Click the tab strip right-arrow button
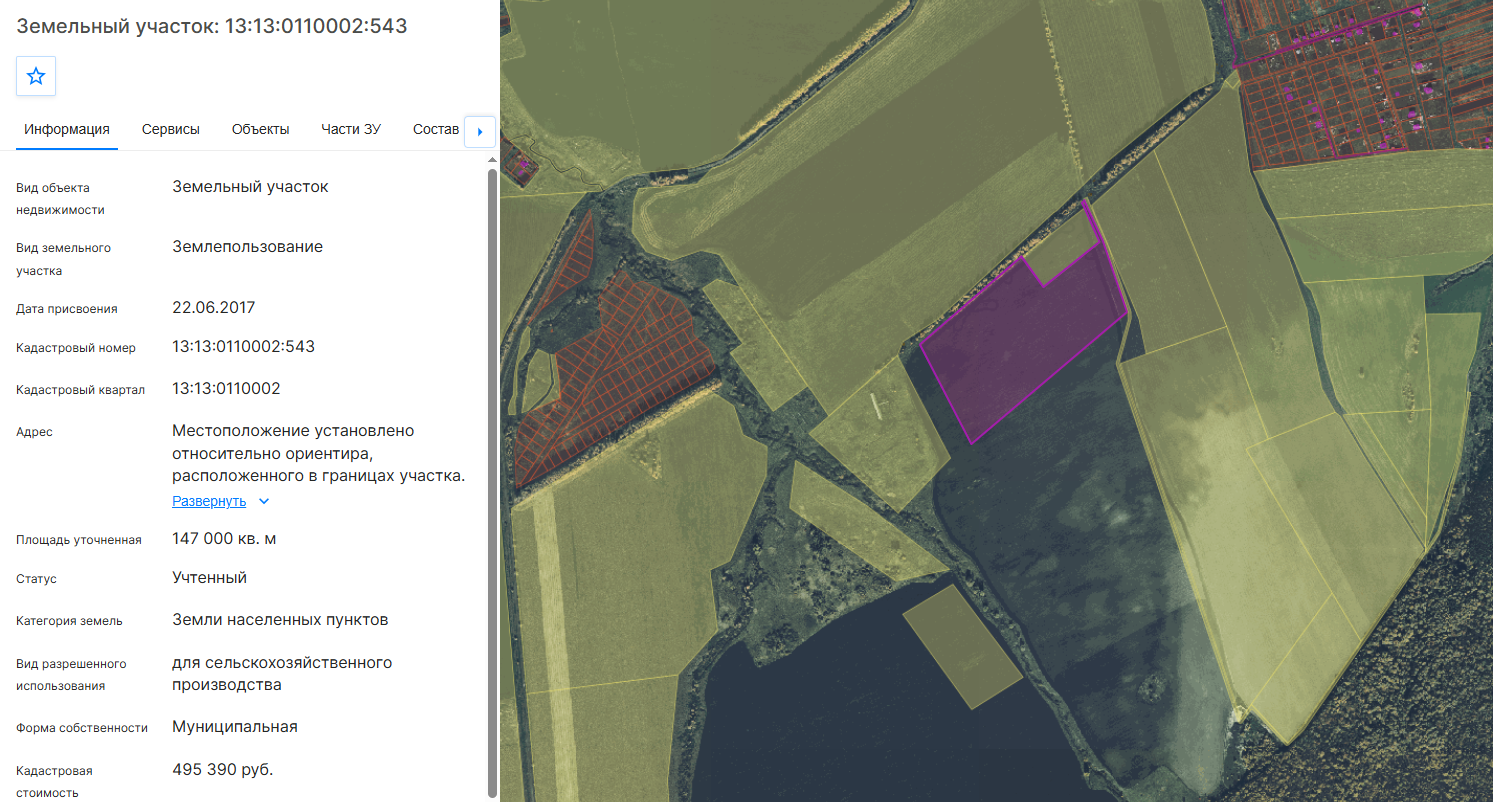1493x802 pixels. 480,131
